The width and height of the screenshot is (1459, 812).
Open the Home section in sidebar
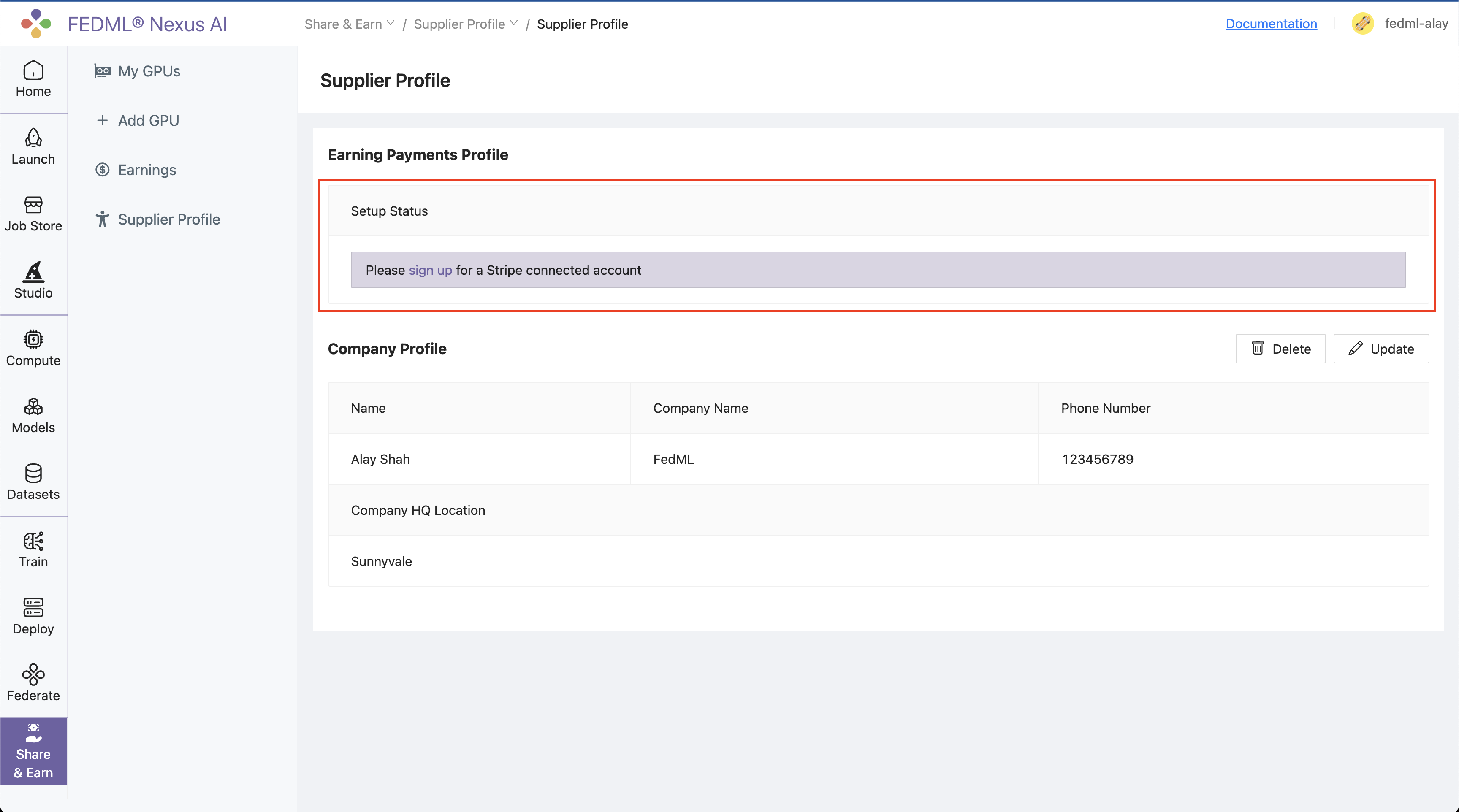(33, 79)
